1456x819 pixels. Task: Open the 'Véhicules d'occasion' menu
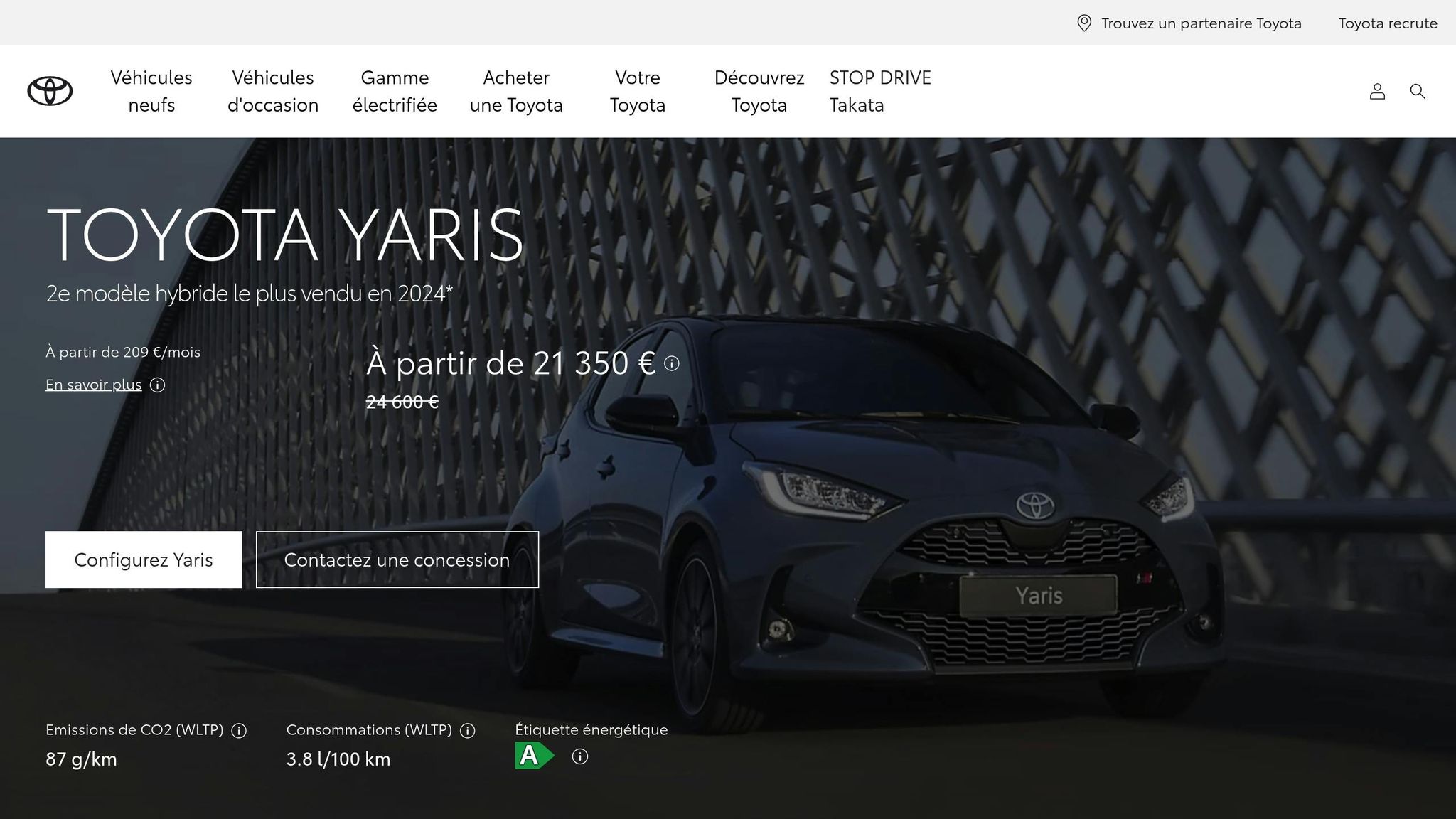[274, 91]
